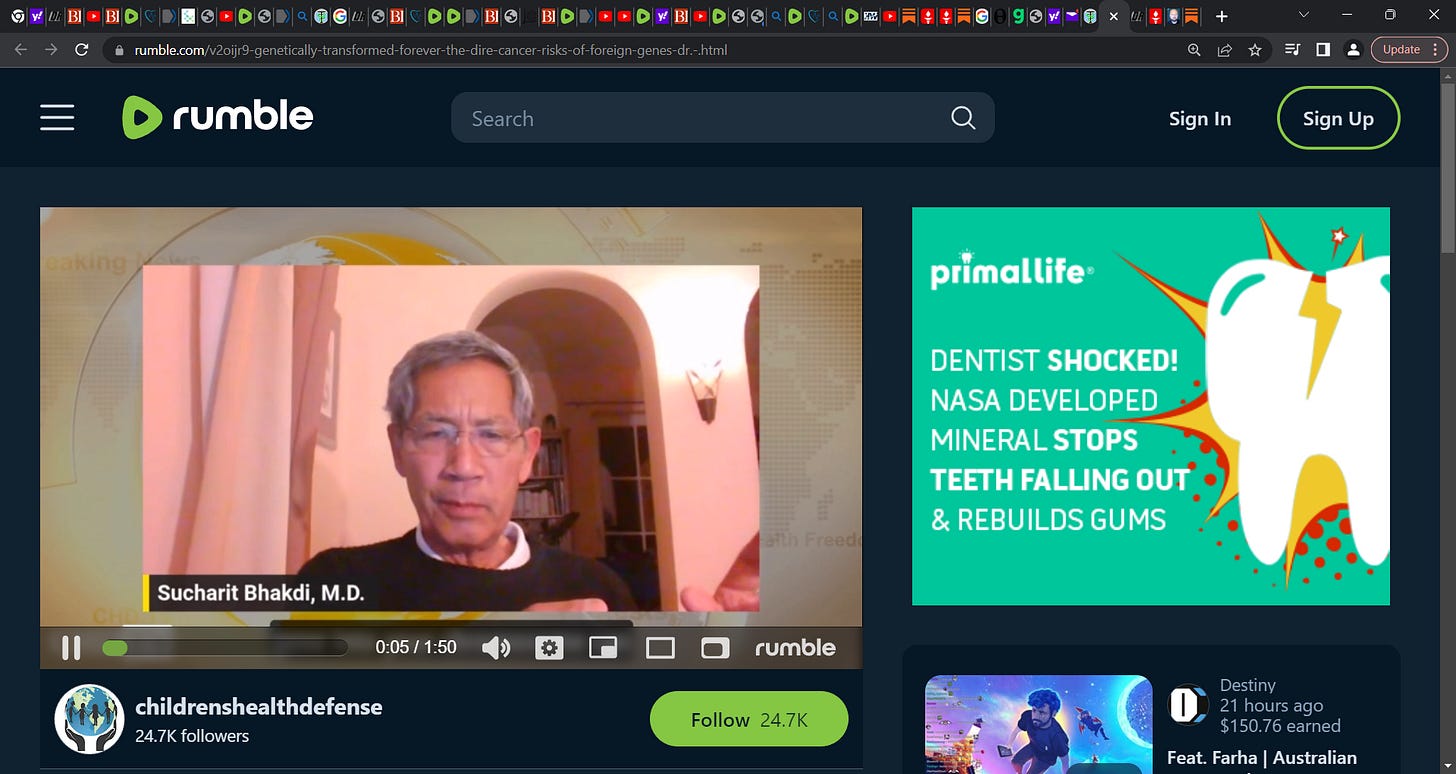
Task: Expand the tab search dropdown
Action: (1303, 16)
